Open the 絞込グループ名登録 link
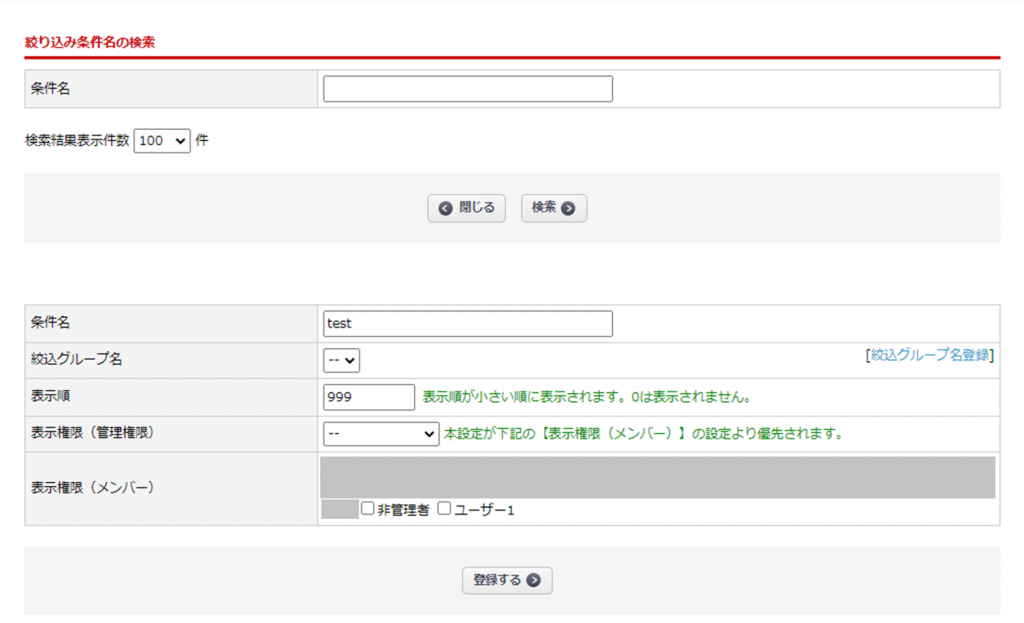 click(929, 355)
